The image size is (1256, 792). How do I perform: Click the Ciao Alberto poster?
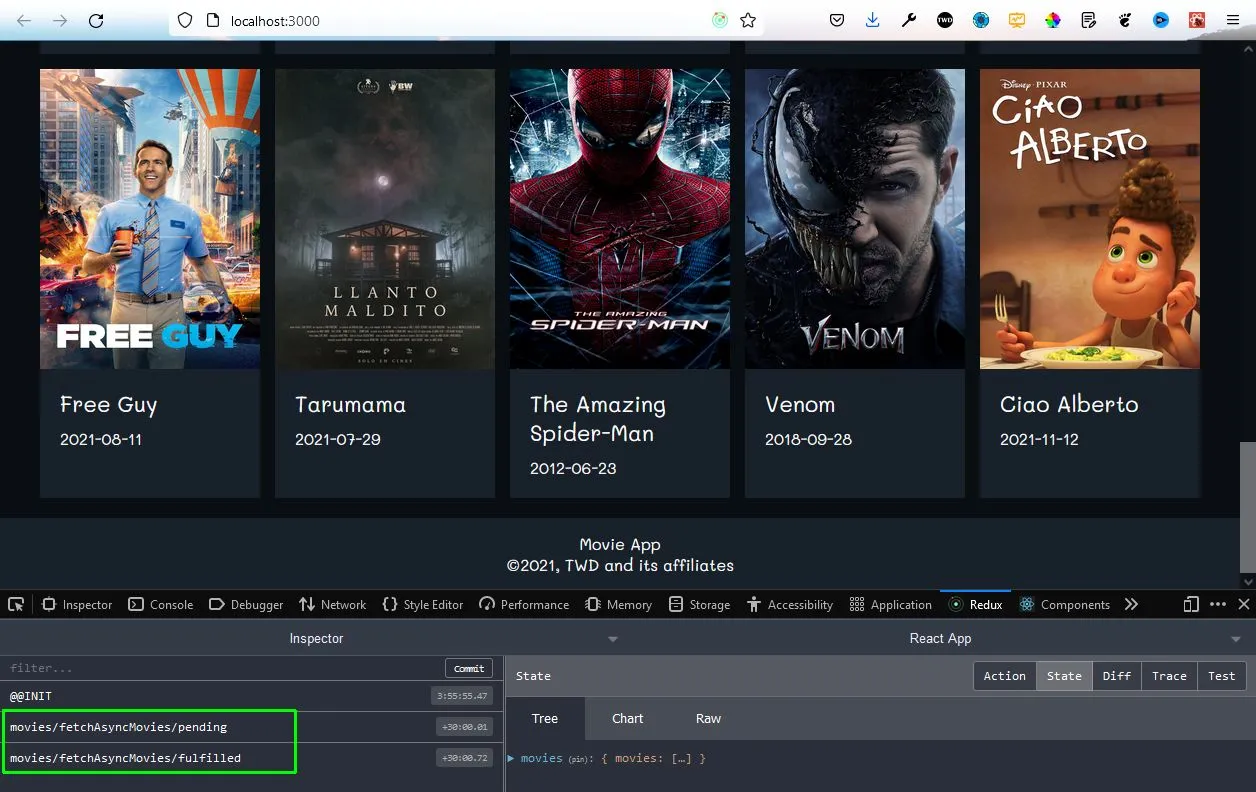[1090, 219]
